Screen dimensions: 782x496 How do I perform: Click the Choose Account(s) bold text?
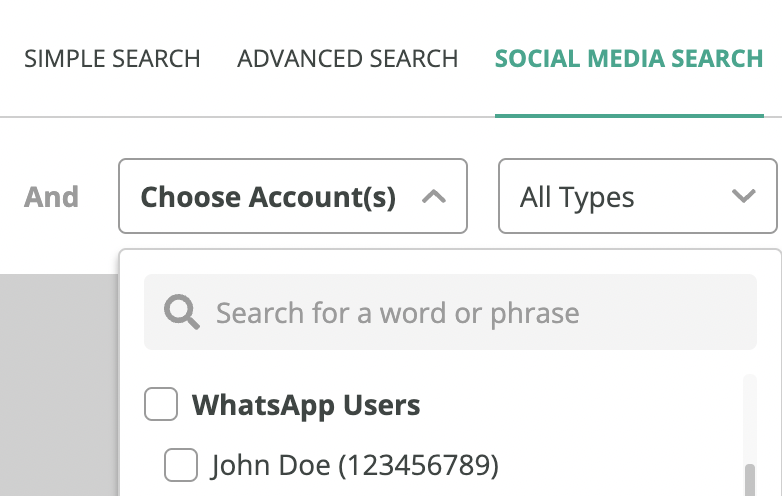268,197
